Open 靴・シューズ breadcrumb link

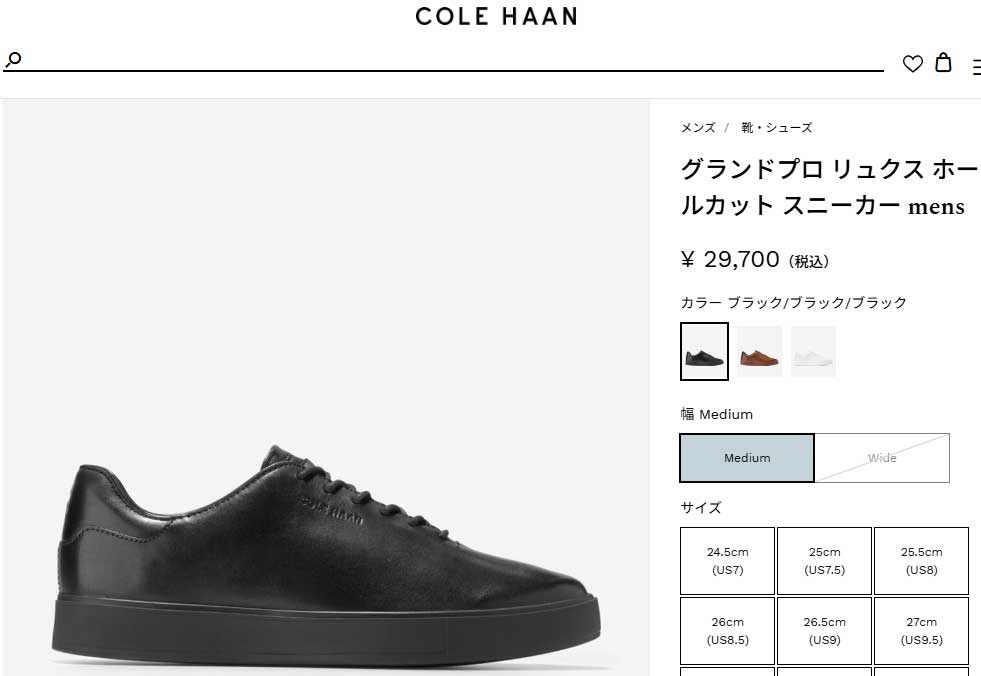(x=776, y=128)
